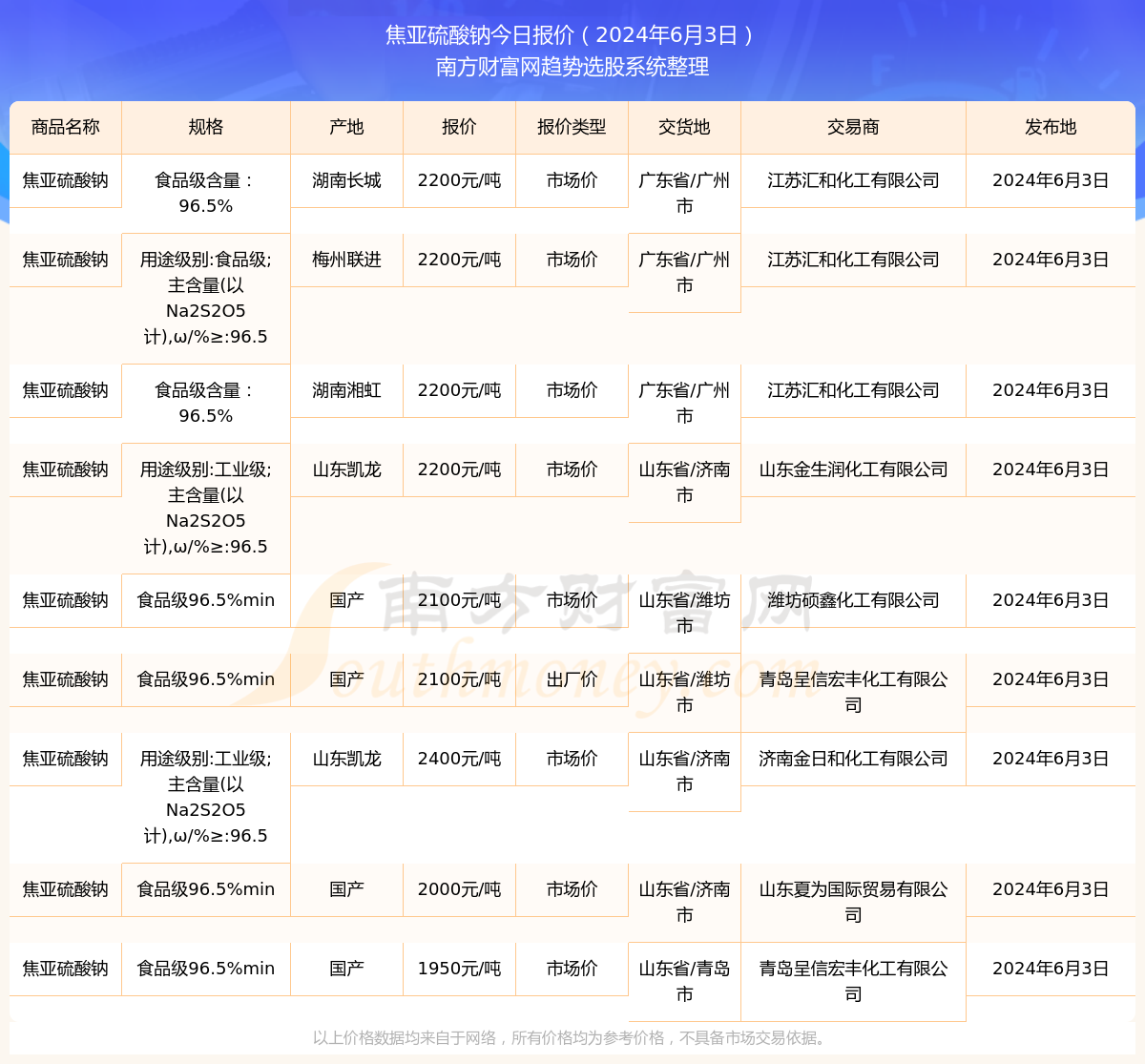Click the 发布地 column header
This screenshot has height=1064, width=1145.
(x=1051, y=127)
